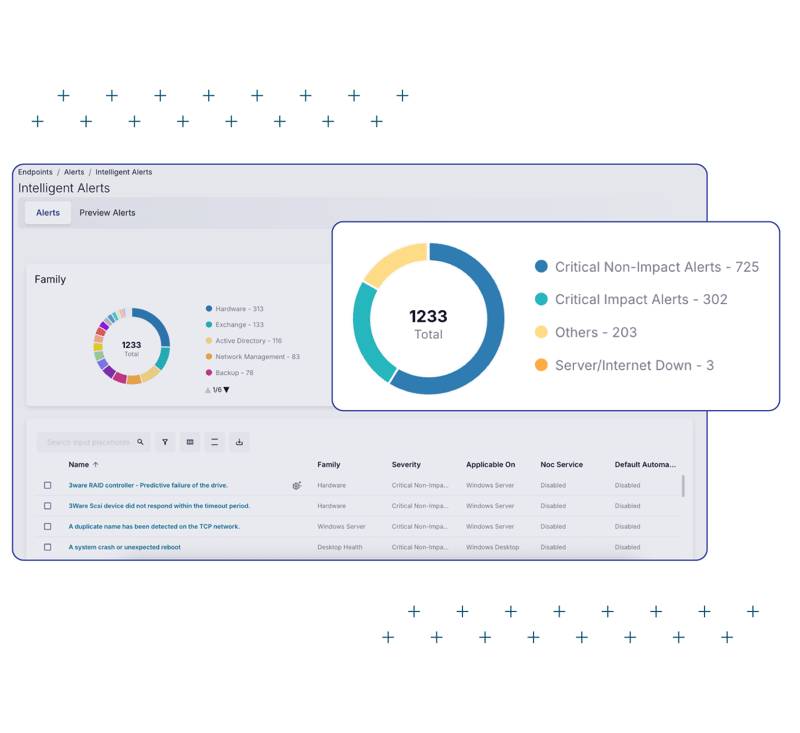Click the Critical Non-Impact Alerts legend dot
The height and width of the screenshot is (733, 800).
540,267
